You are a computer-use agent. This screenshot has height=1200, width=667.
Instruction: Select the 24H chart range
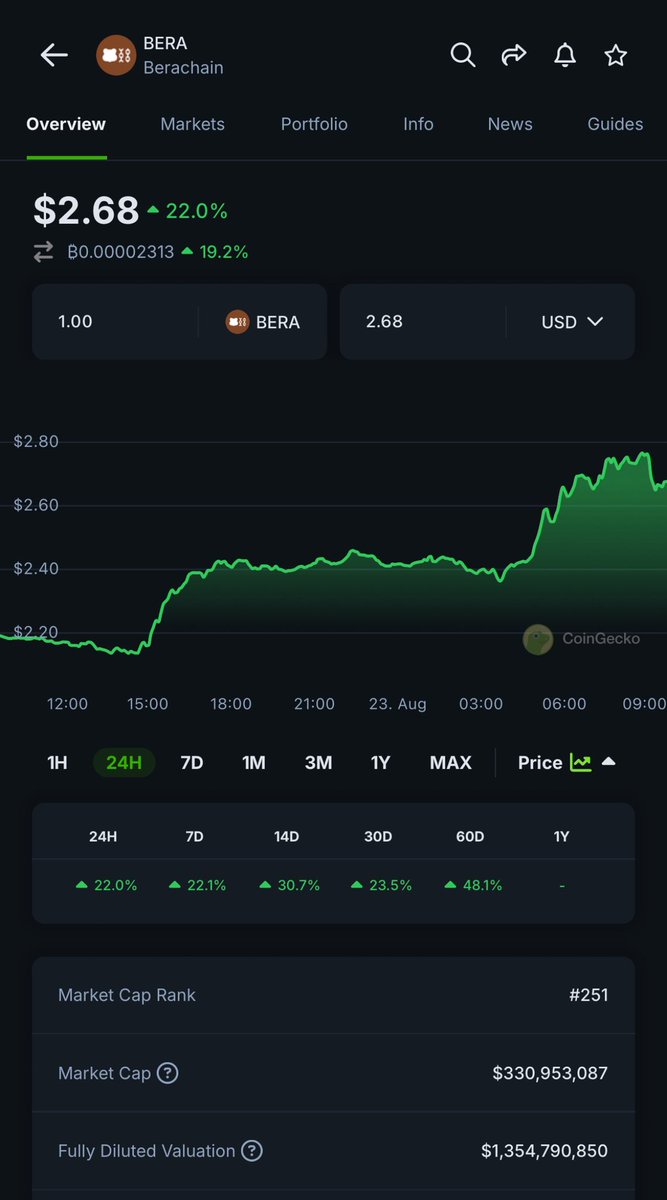(124, 763)
